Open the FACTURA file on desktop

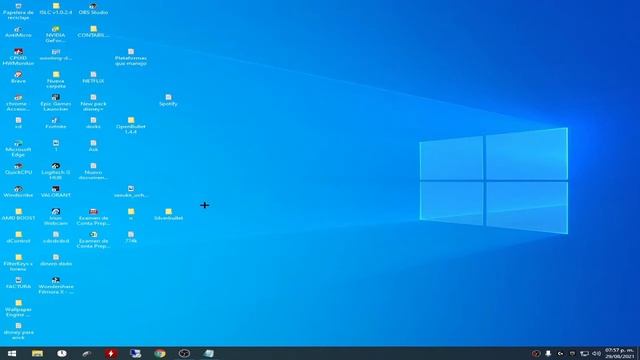click(18, 283)
